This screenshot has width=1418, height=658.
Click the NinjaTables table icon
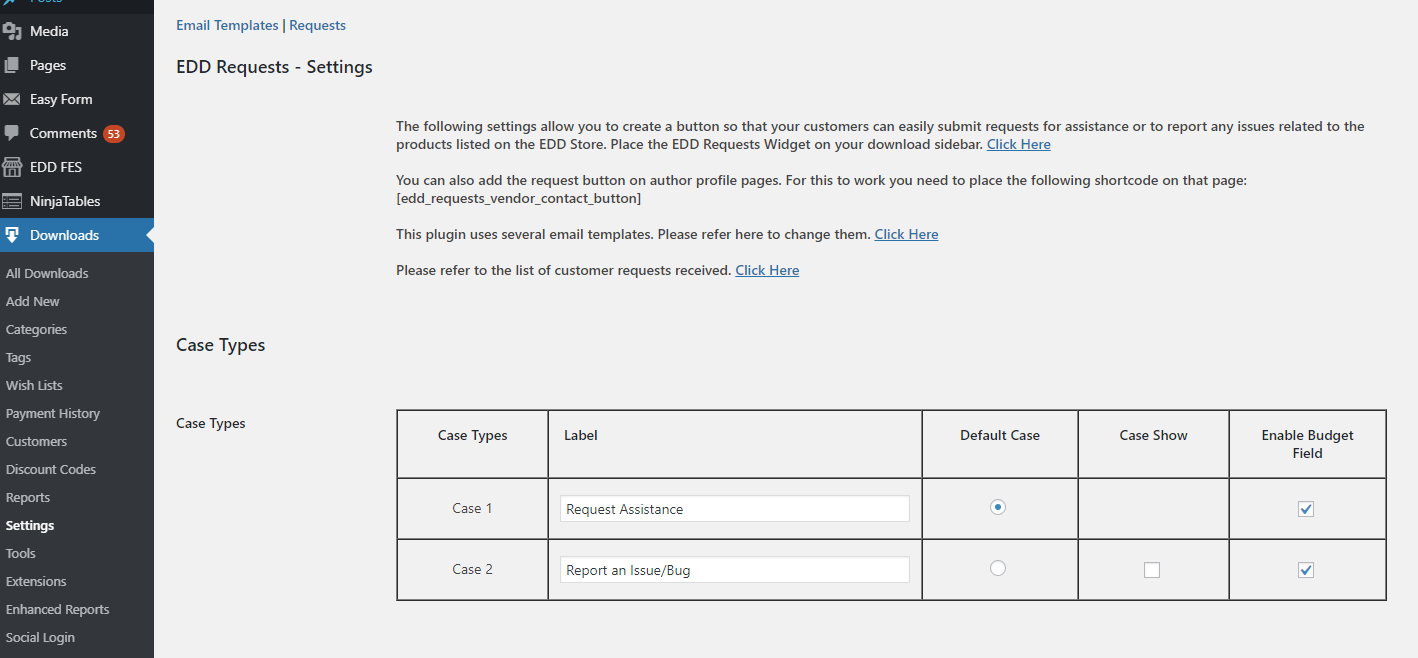coord(12,201)
